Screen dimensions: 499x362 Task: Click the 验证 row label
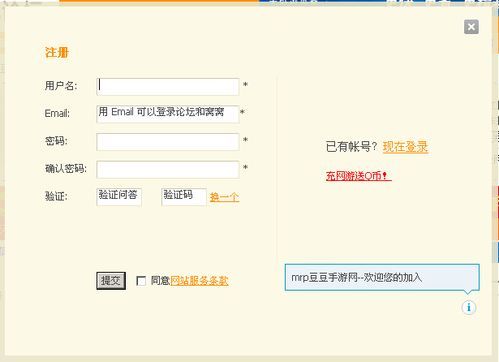pyautogui.click(x=56, y=196)
